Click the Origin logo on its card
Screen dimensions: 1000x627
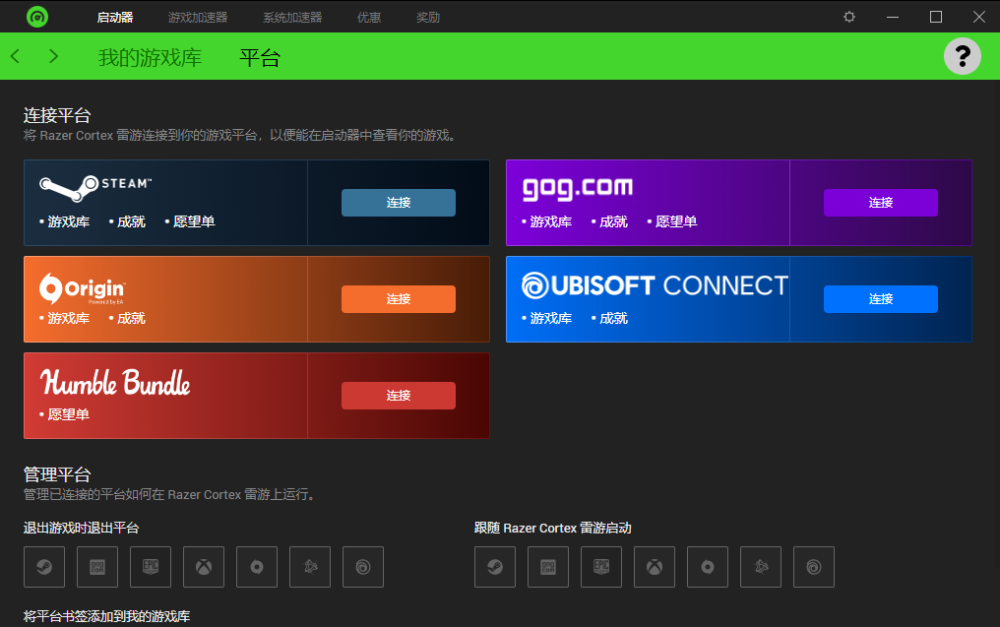coord(82,289)
